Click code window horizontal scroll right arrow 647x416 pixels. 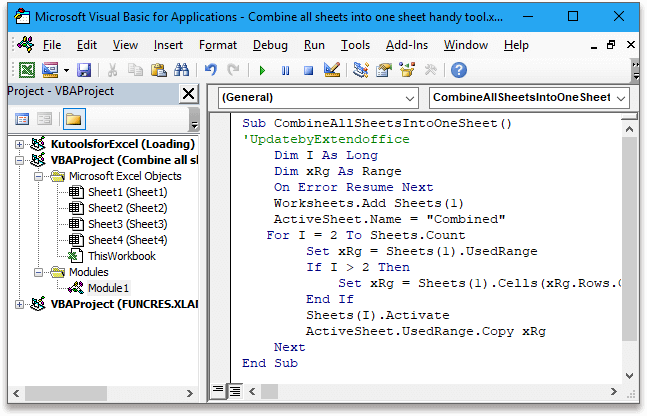614,391
